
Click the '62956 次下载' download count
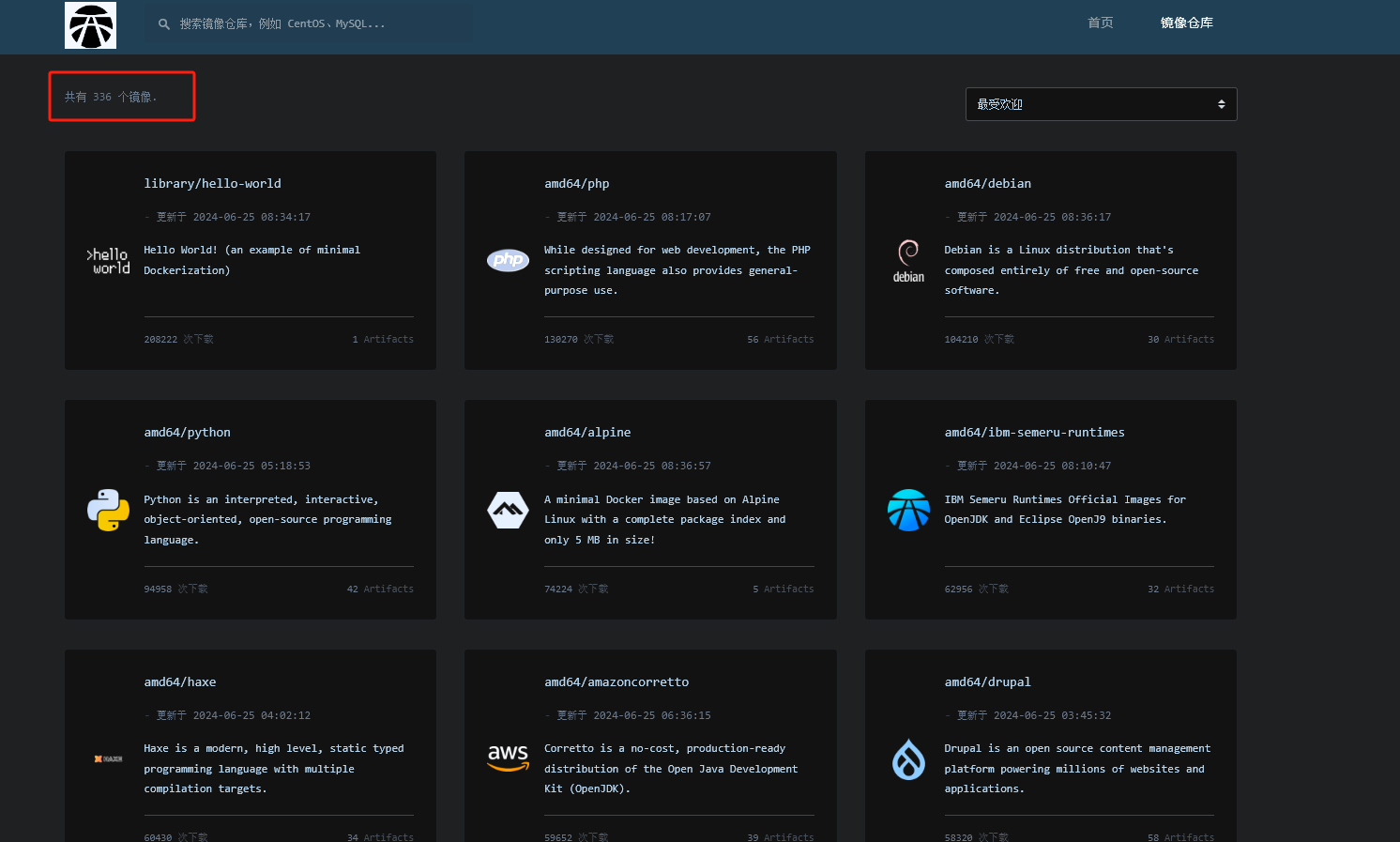[976, 589]
